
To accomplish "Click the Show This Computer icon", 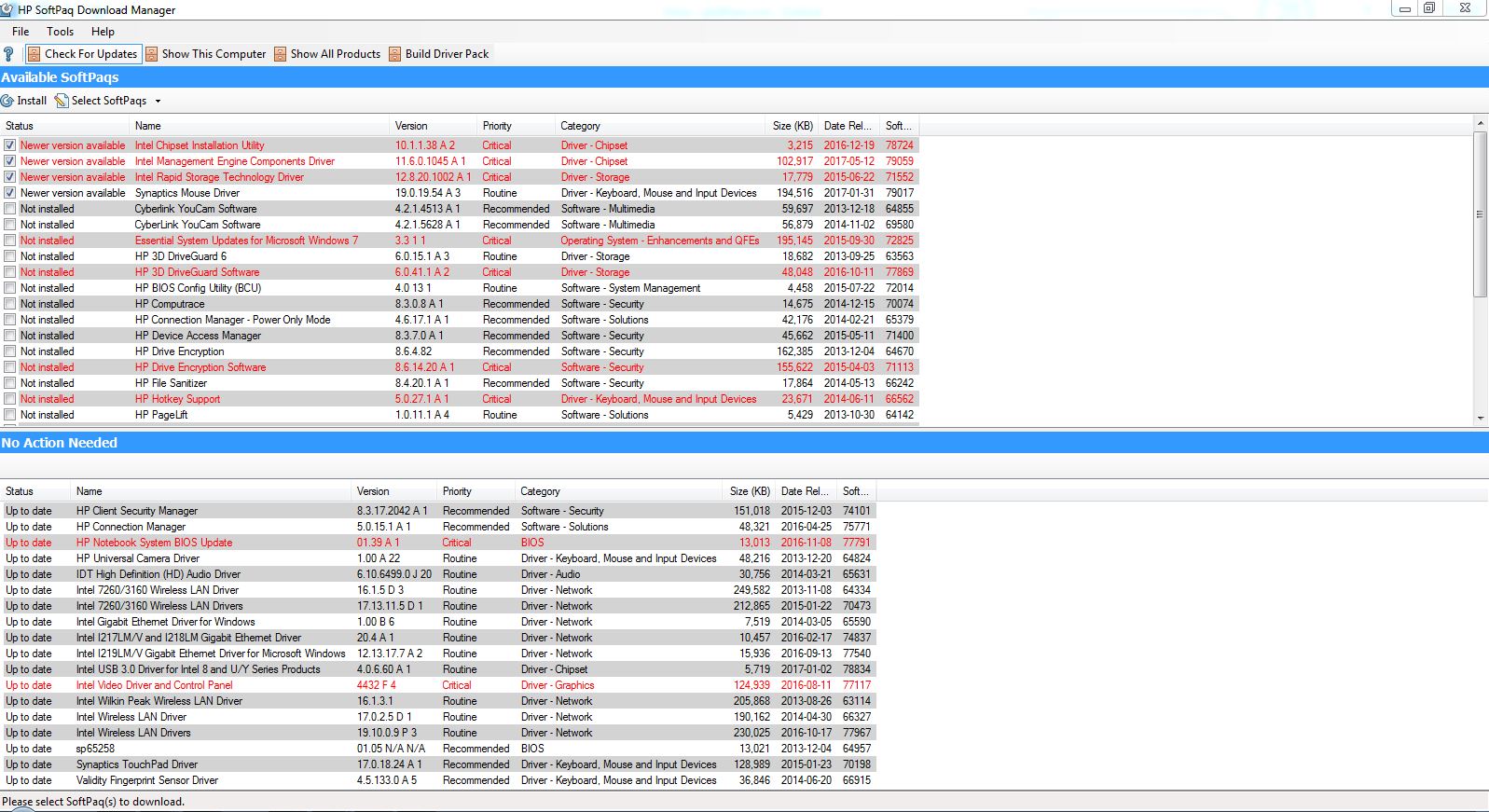I will tap(151, 54).
